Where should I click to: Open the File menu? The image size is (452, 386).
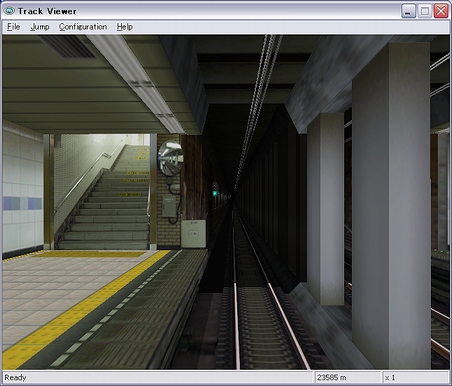14,27
